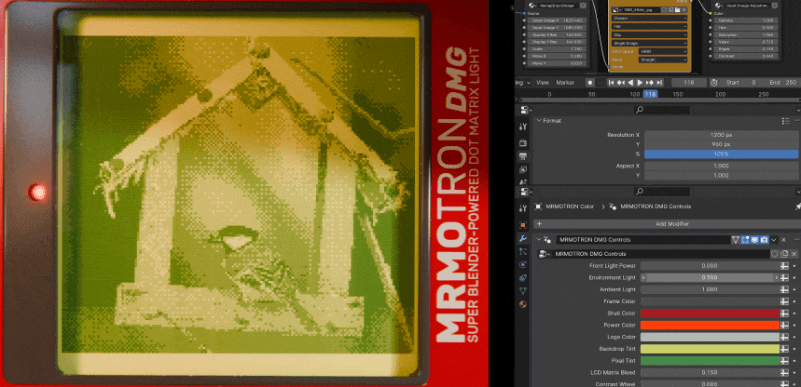The image size is (801, 387).
Task: Toggle modifier Show in Viewport icon
Action: (x=755, y=239)
